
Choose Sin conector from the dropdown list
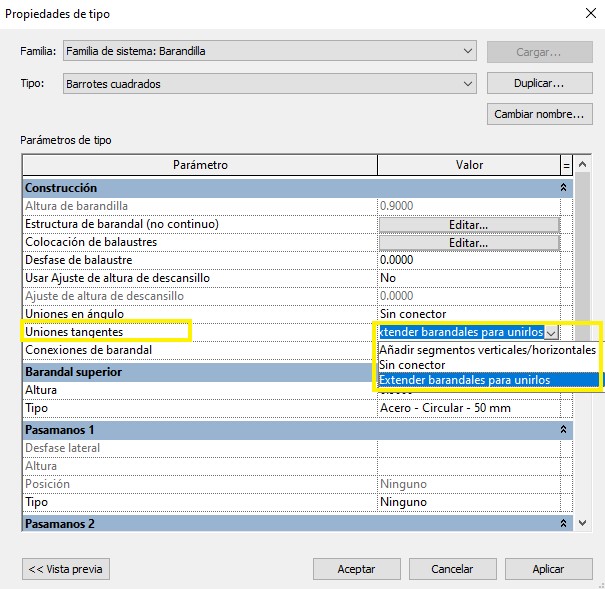pos(412,365)
